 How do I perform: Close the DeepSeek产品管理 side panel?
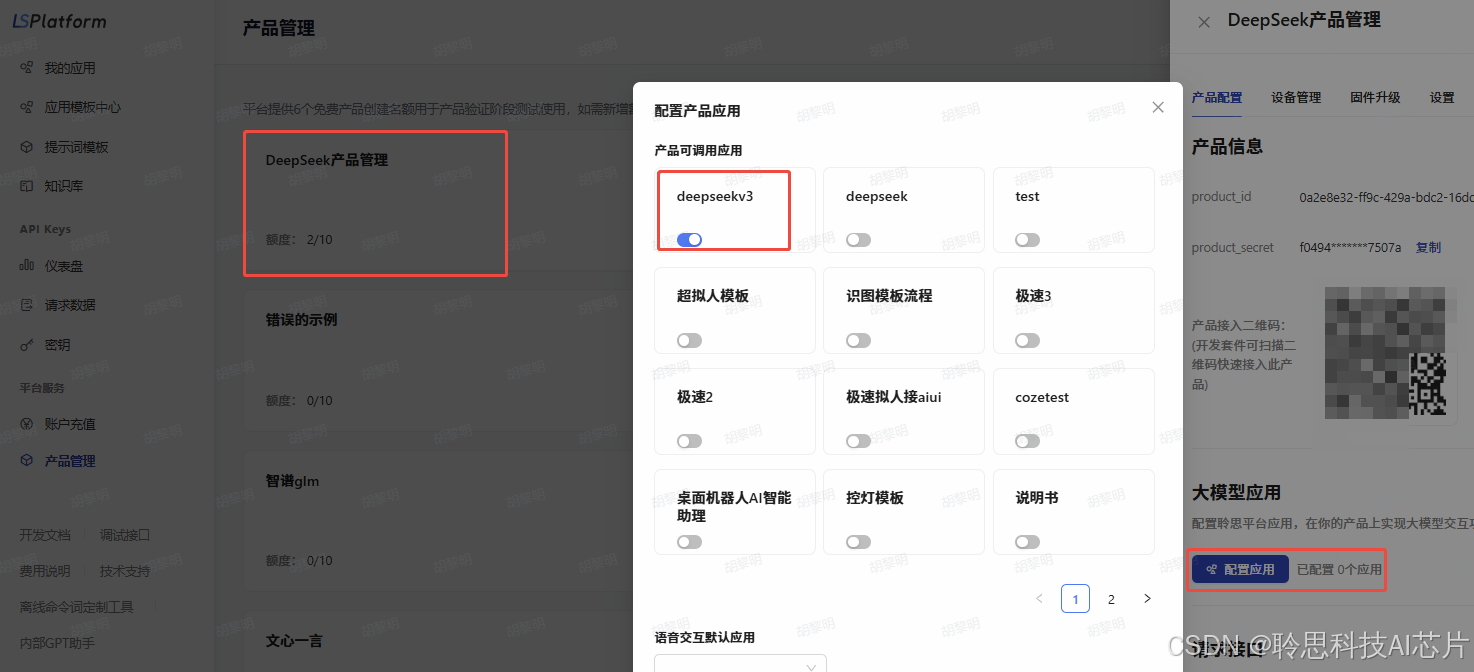pyautogui.click(x=1204, y=22)
